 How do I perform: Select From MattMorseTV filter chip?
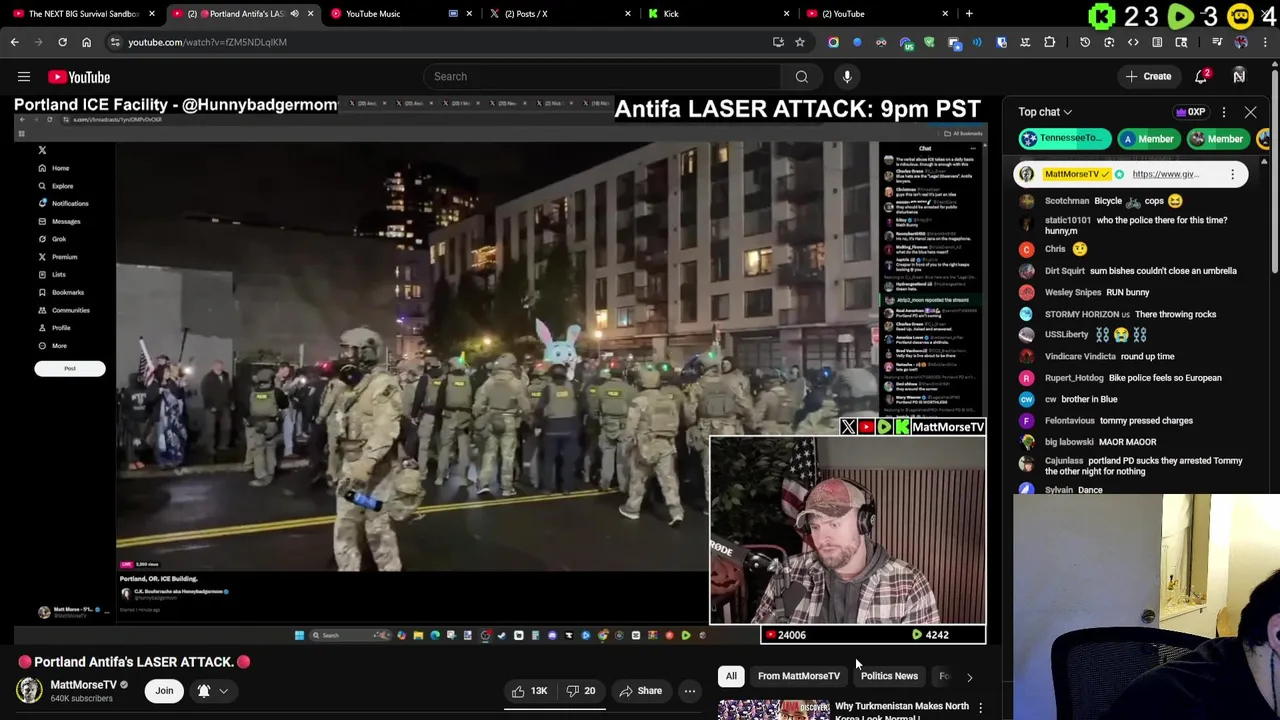798,676
